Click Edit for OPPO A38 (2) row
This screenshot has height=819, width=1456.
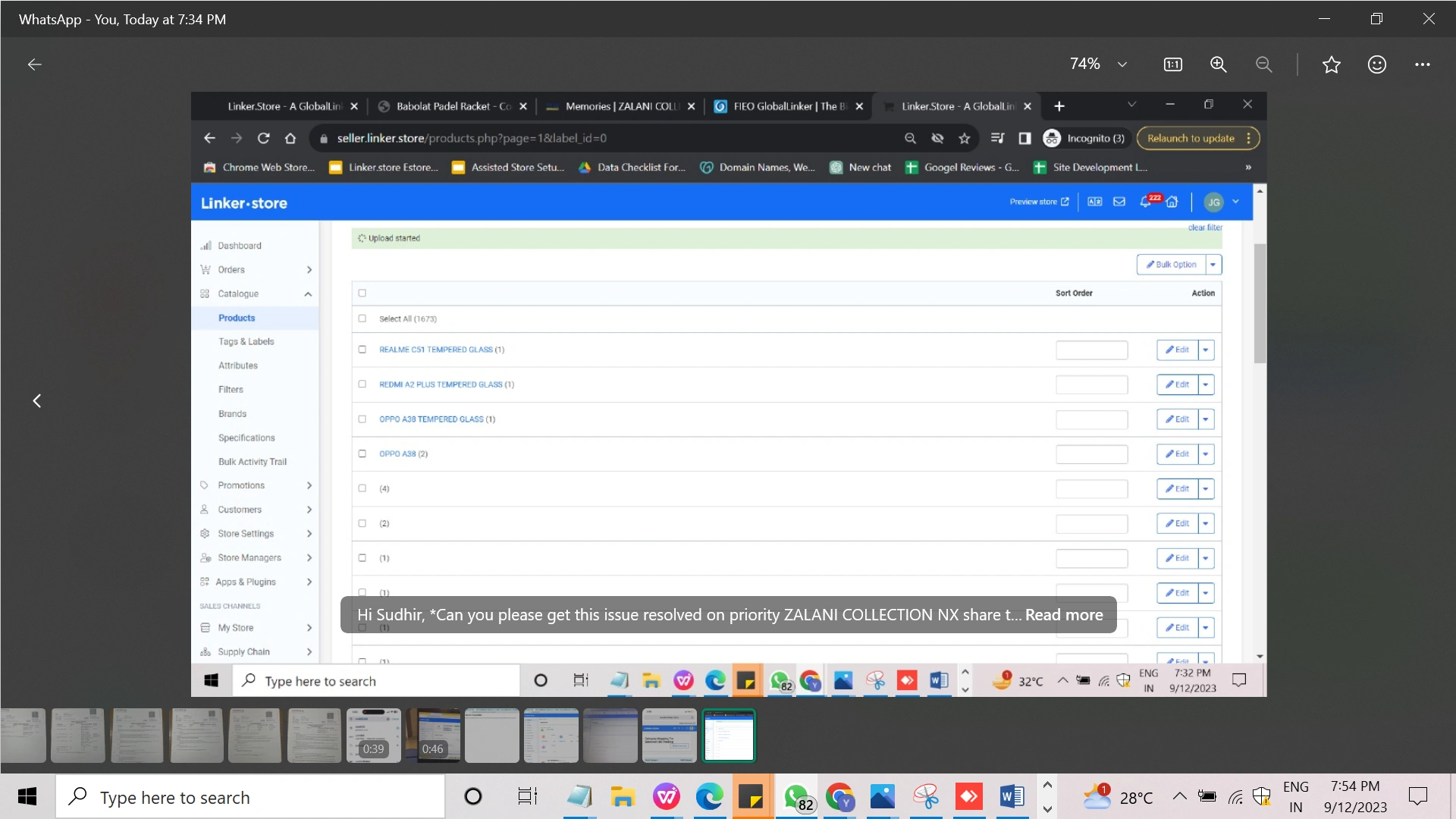(x=1177, y=454)
